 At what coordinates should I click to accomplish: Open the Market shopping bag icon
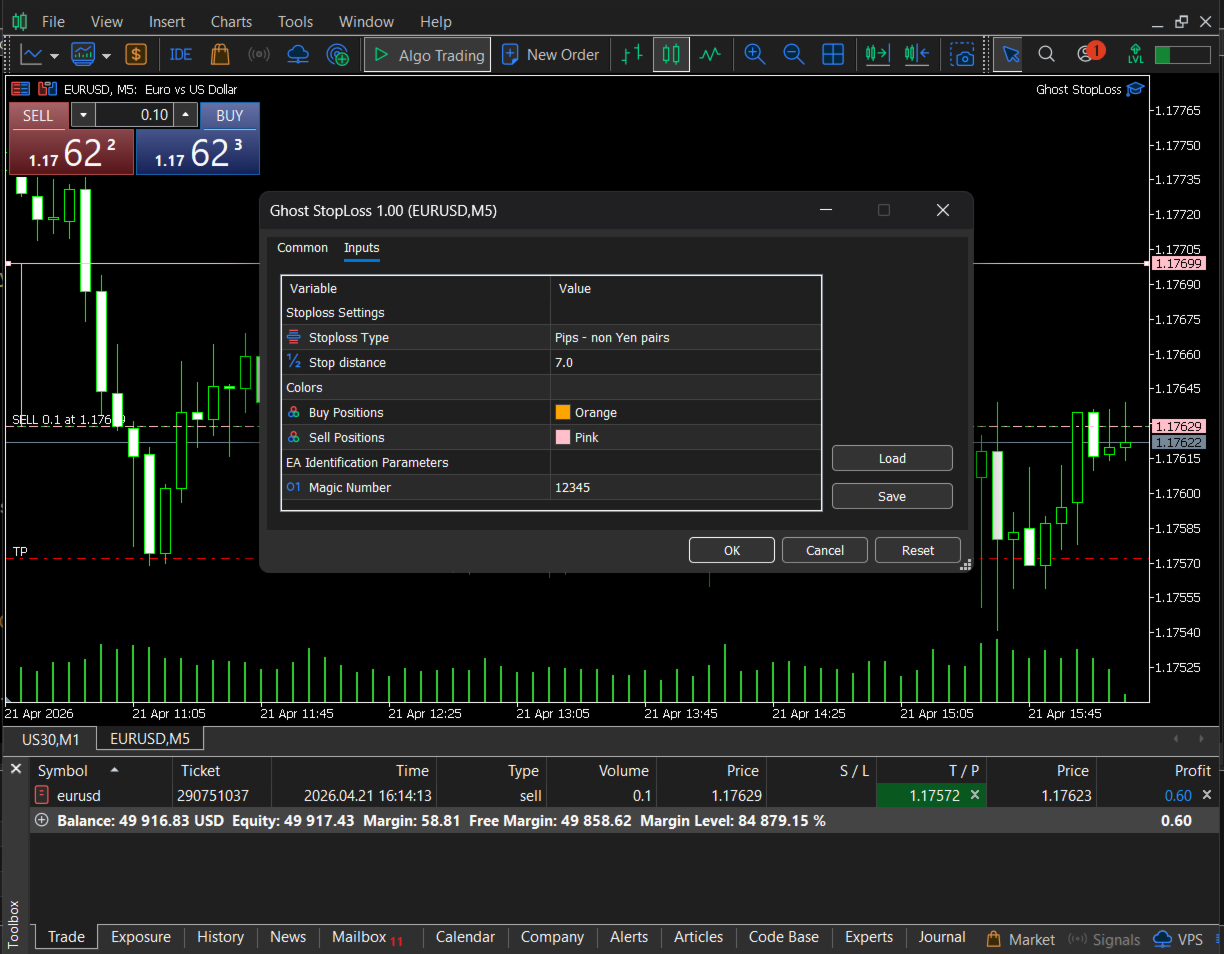(x=220, y=54)
